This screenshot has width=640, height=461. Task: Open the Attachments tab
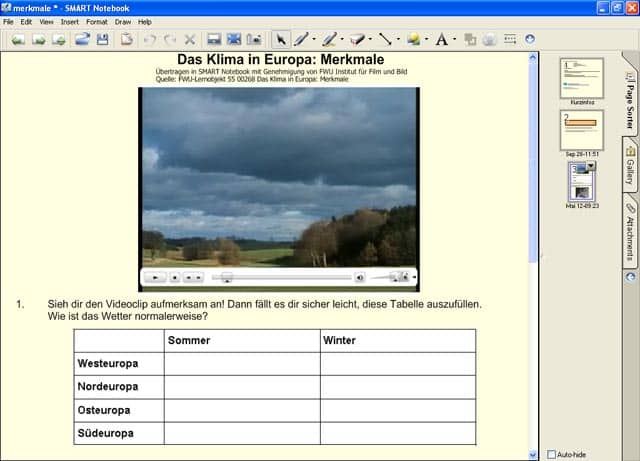(x=630, y=233)
